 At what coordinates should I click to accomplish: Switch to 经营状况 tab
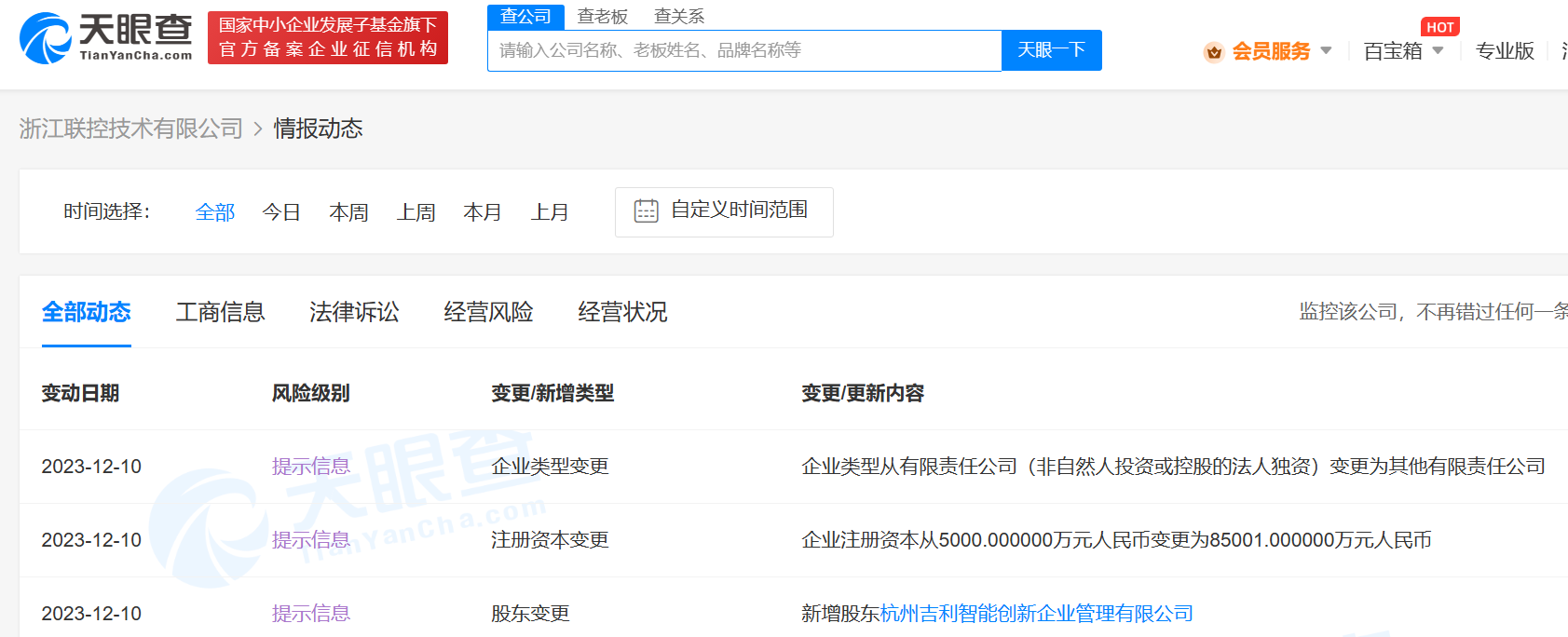pyautogui.click(x=623, y=312)
